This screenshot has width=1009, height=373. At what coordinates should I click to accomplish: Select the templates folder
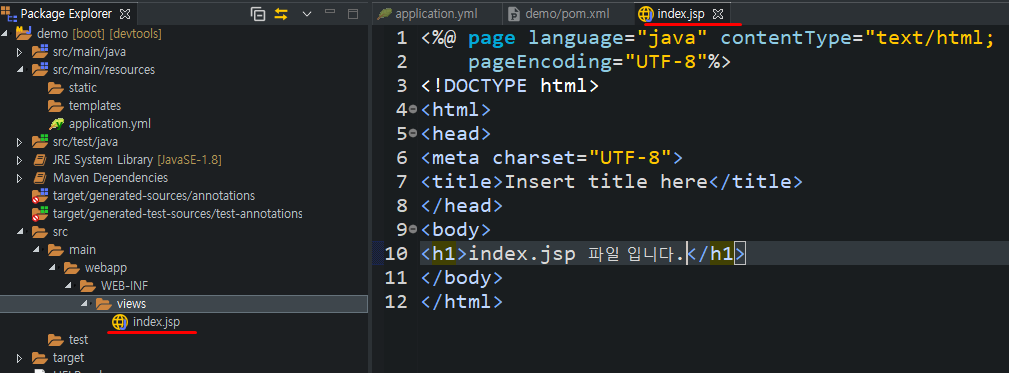coord(95,105)
